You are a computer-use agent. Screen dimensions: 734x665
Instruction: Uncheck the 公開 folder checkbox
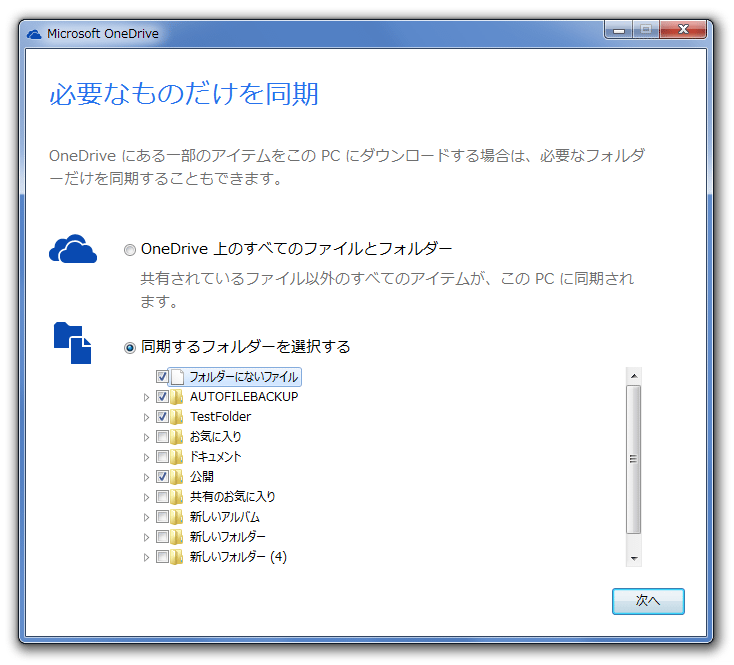pyautogui.click(x=162, y=476)
